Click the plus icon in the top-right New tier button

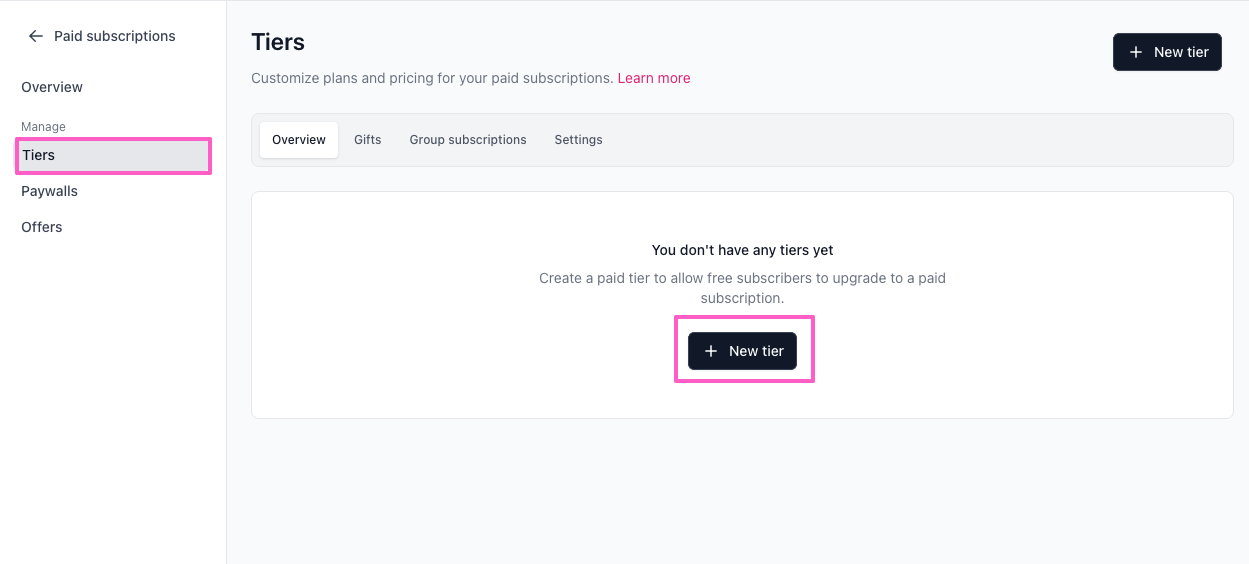pos(1136,52)
